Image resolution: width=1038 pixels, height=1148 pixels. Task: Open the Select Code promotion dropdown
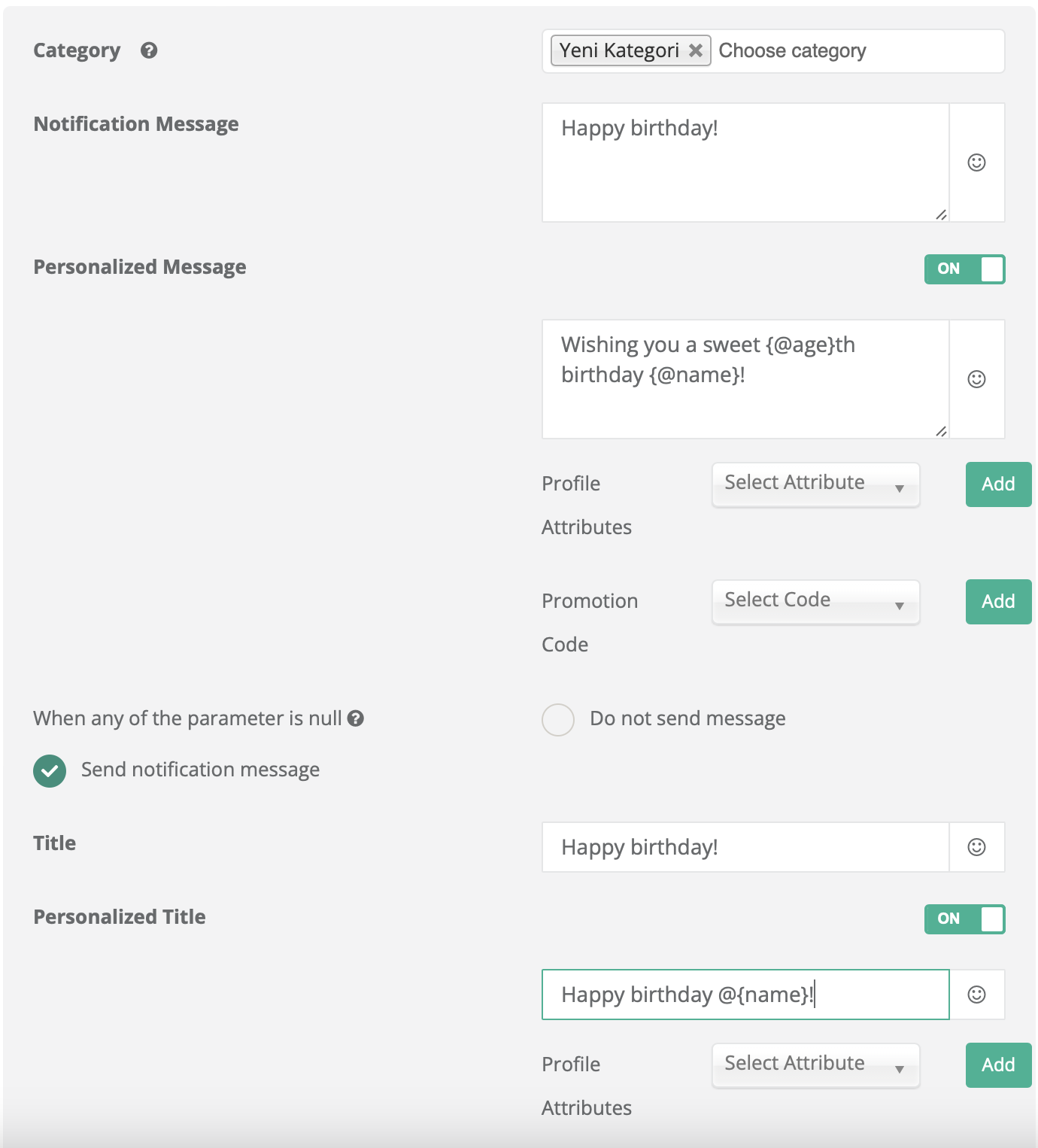pyautogui.click(x=815, y=601)
